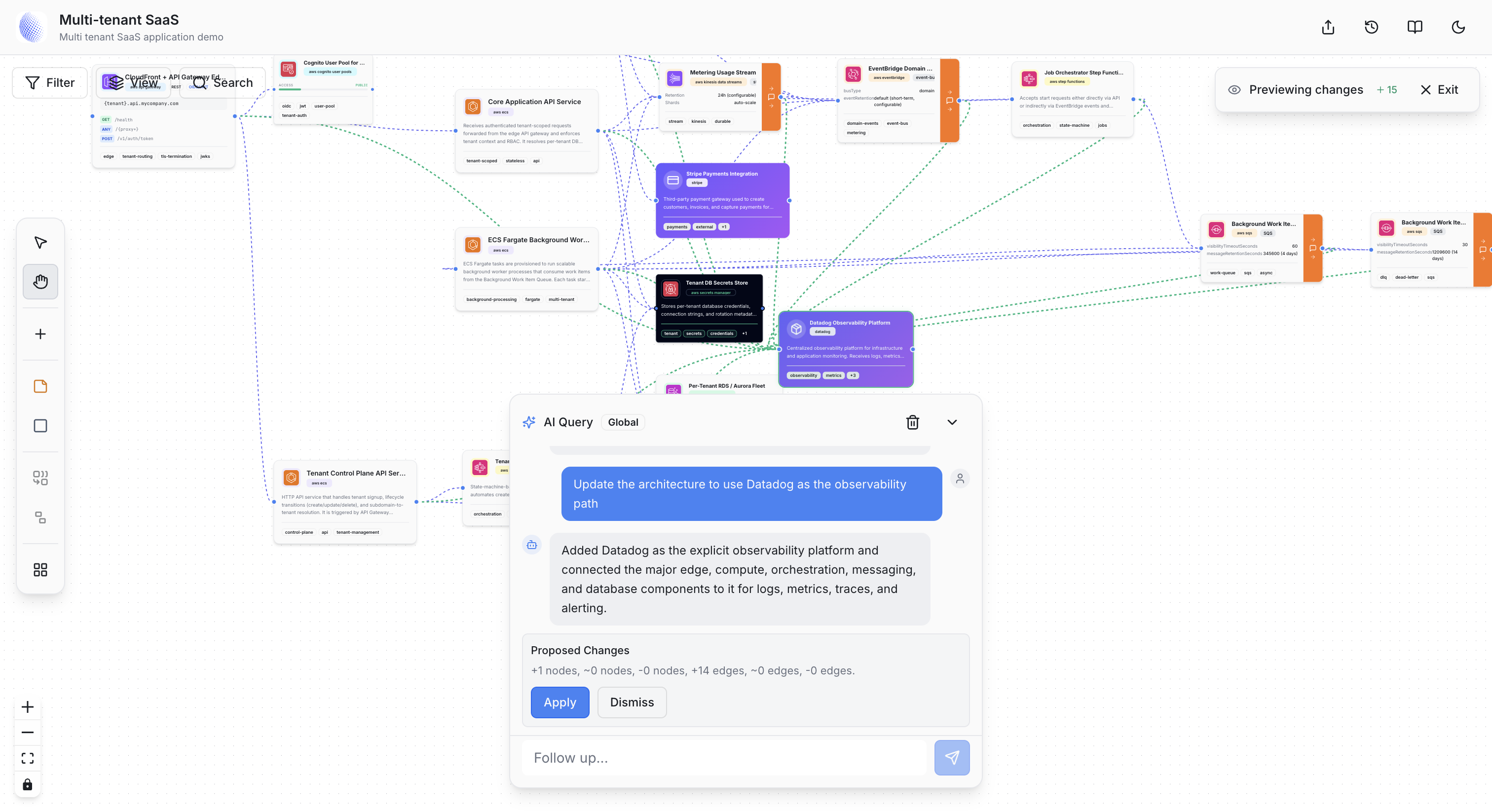
Task: Click the 'observability' tag on Datadog node
Action: 803,375
